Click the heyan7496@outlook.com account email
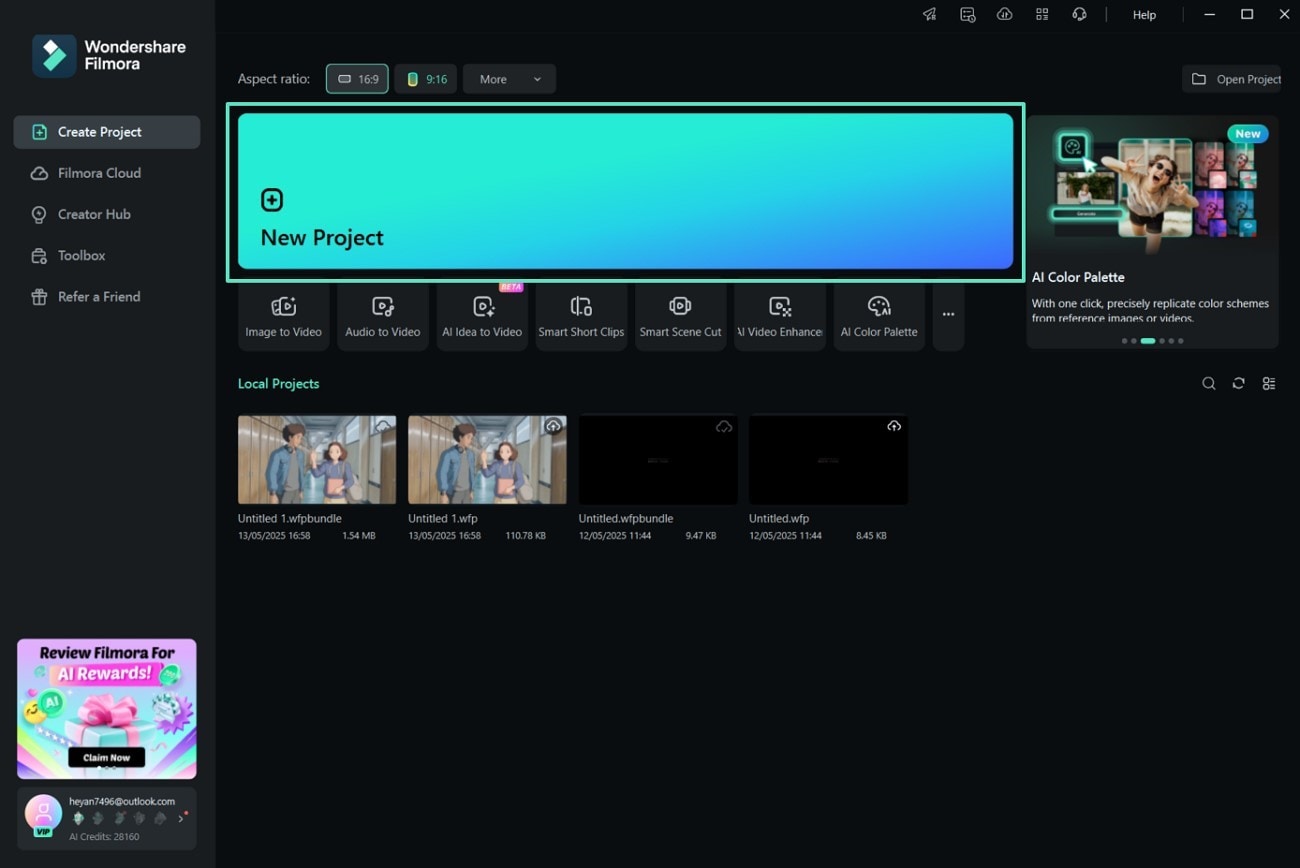 point(122,801)
